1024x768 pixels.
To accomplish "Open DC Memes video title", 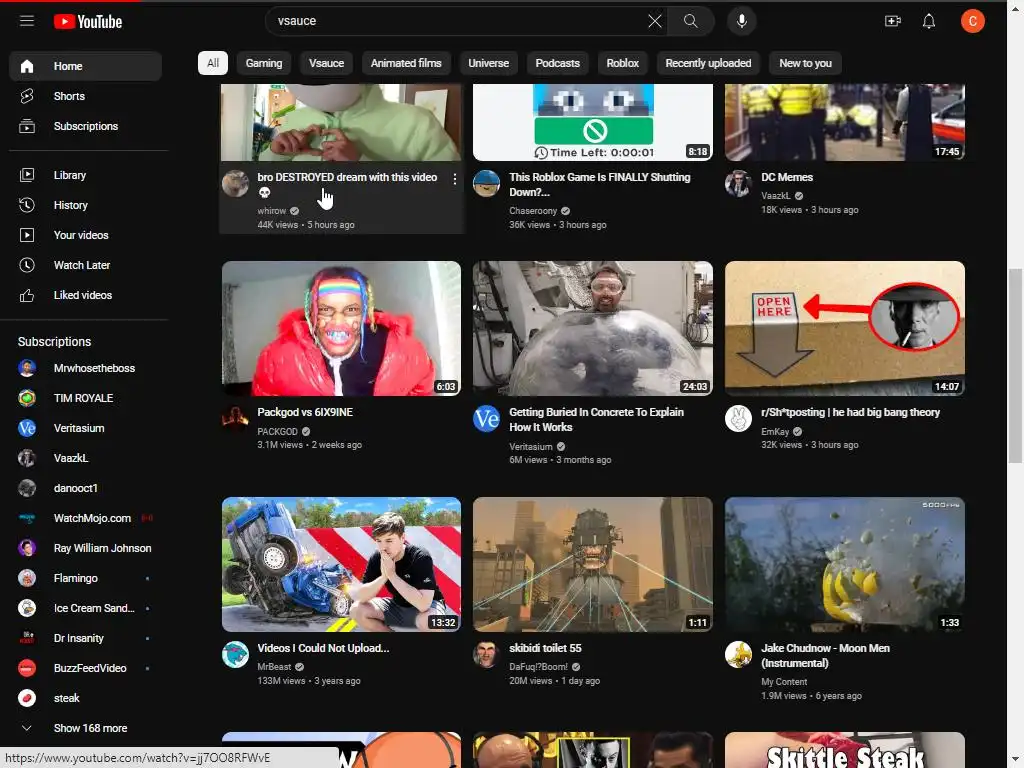I will [787, 177].
